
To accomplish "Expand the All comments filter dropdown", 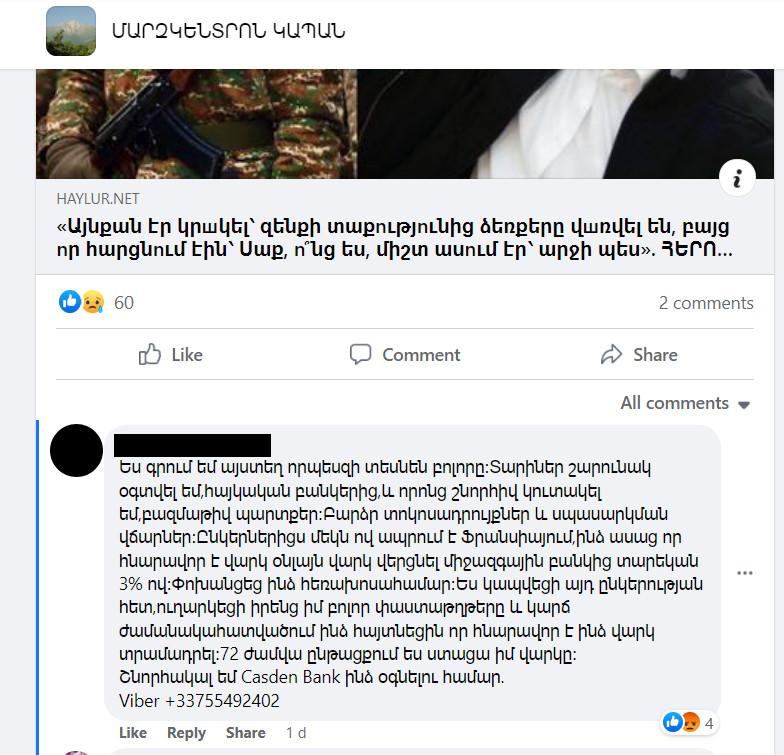I will pos(686,403).
